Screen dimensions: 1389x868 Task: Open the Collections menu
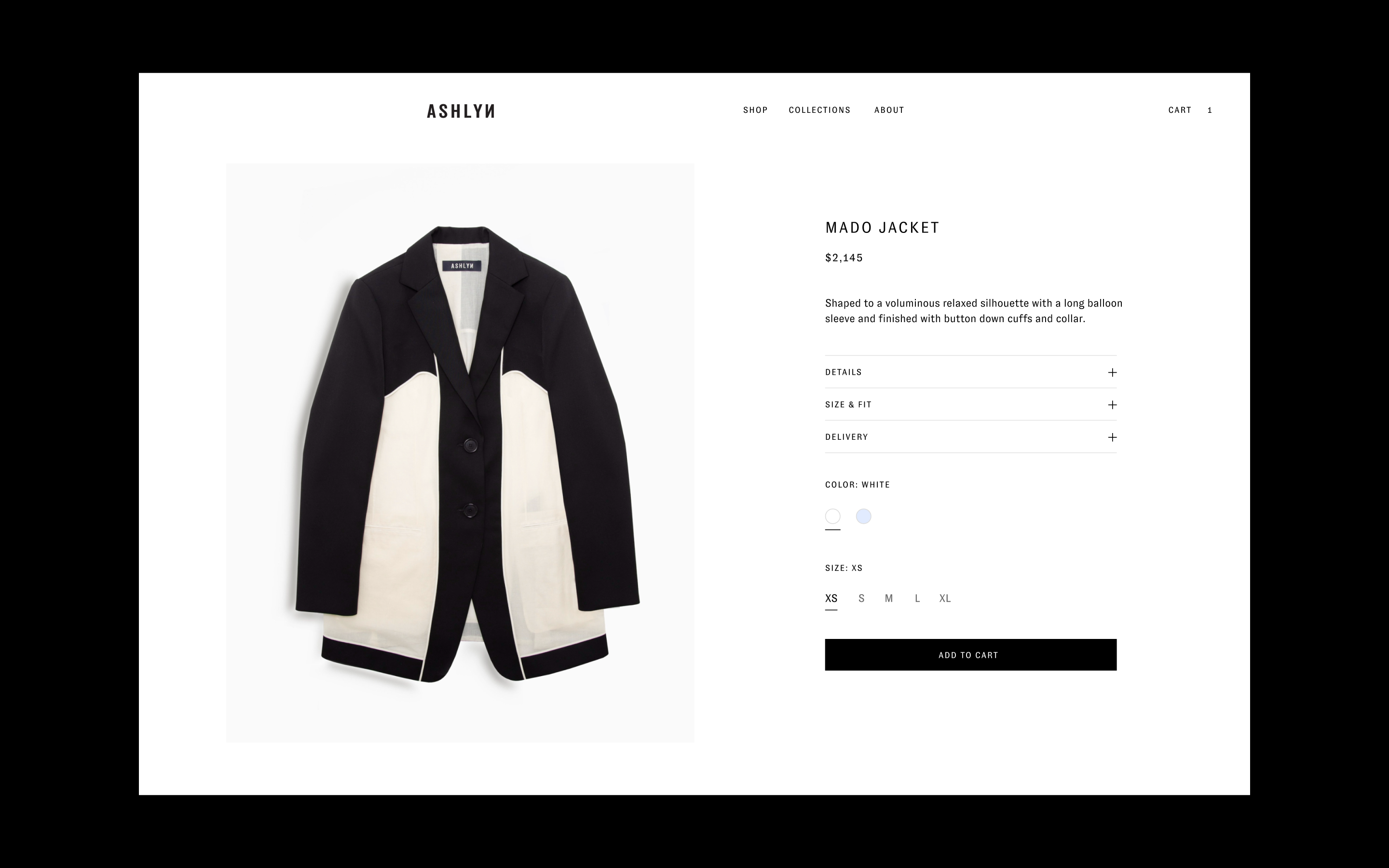pos(819,110)
